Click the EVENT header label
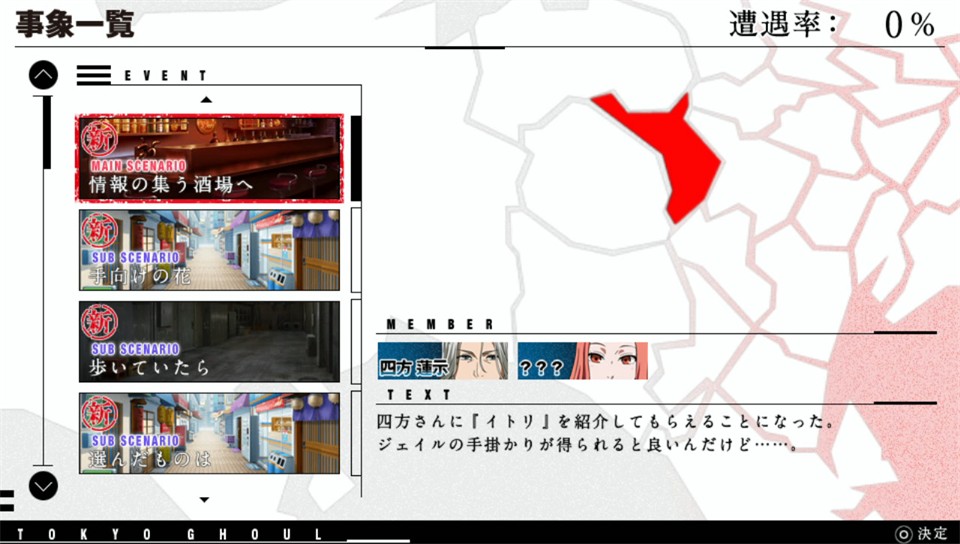The width and height of the screenshot is (960, 544). (165, 76)
